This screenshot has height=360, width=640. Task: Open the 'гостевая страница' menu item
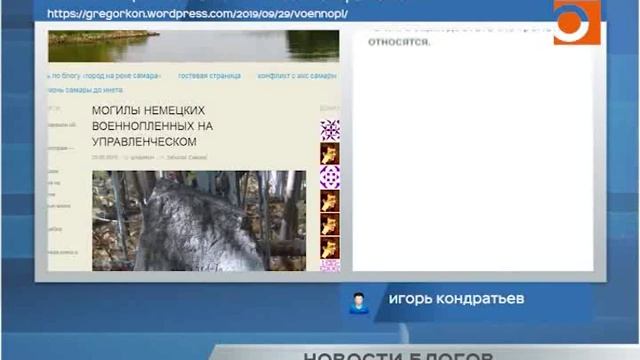click(209, 76)
